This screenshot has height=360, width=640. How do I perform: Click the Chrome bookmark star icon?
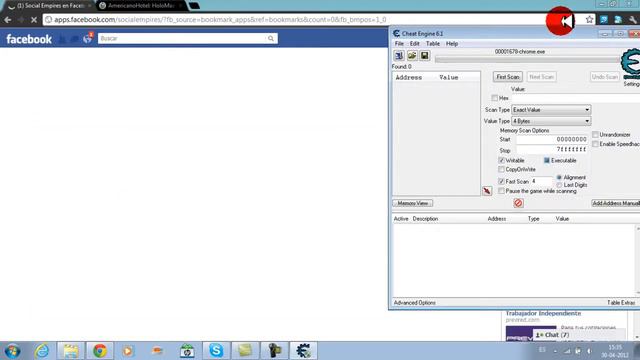tap(589, 20)
